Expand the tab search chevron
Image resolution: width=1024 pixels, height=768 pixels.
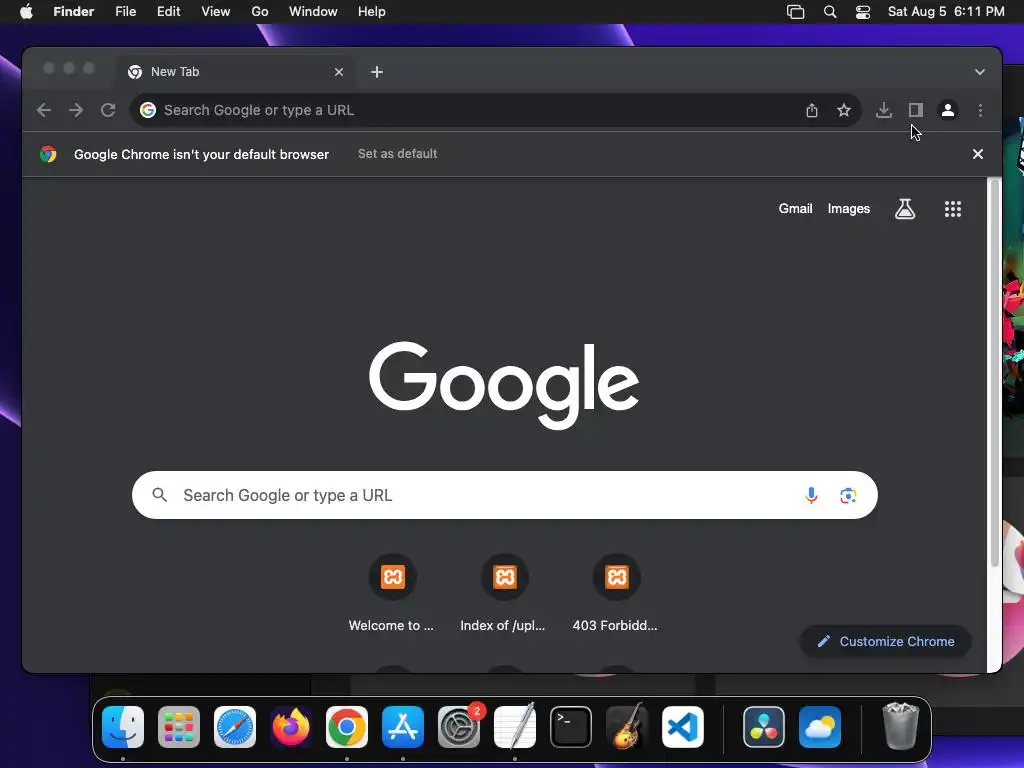click(x=980, y=72)
